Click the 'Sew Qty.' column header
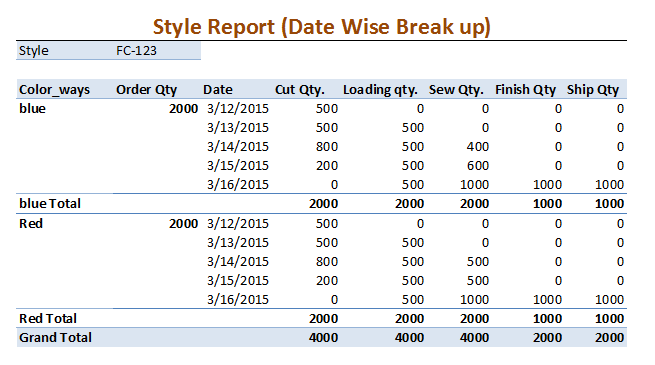Image resolution: width=655 pixels, height=365 pixels. (x=456, y=90)
